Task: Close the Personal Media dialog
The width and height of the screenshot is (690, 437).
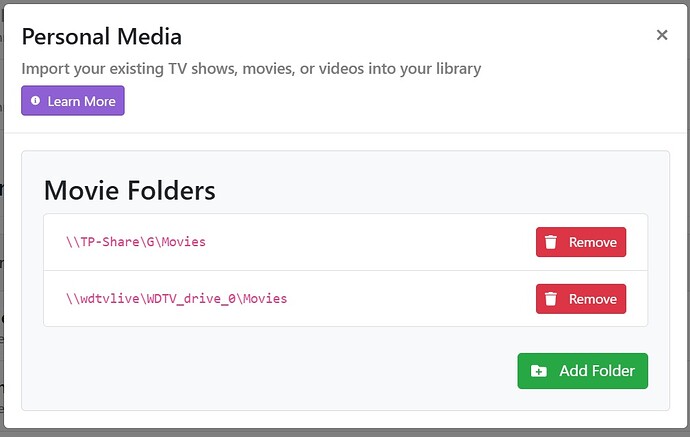Action: [661, 35]
